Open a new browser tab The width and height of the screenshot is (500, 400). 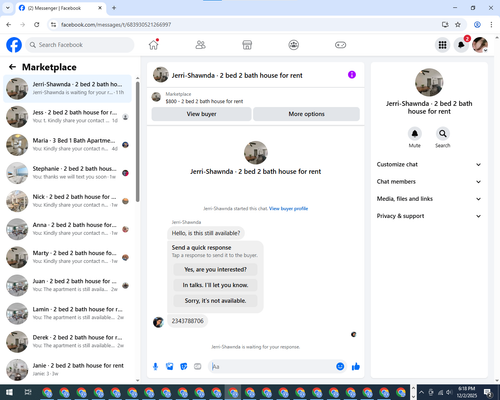[x=114, y=8]
